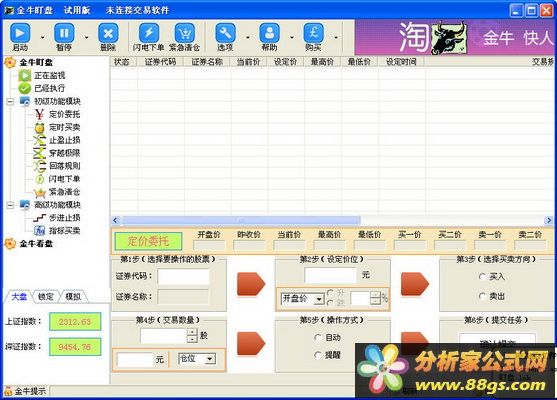
Task: Switch to the 锁定 tab
Action: coord(45,297)
